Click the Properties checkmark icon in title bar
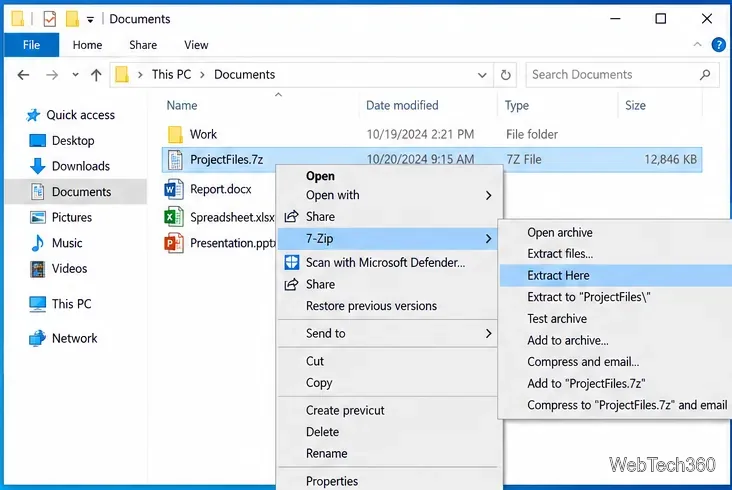Viewport: 732px width, 490px height. (49, 19)
